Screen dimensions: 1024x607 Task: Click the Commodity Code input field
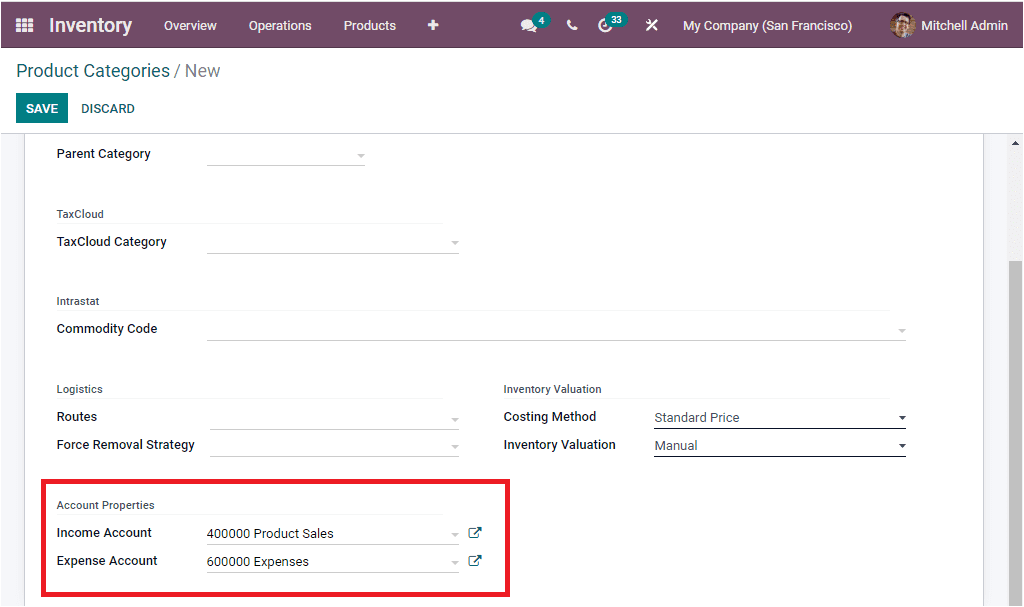pos(550,331)
